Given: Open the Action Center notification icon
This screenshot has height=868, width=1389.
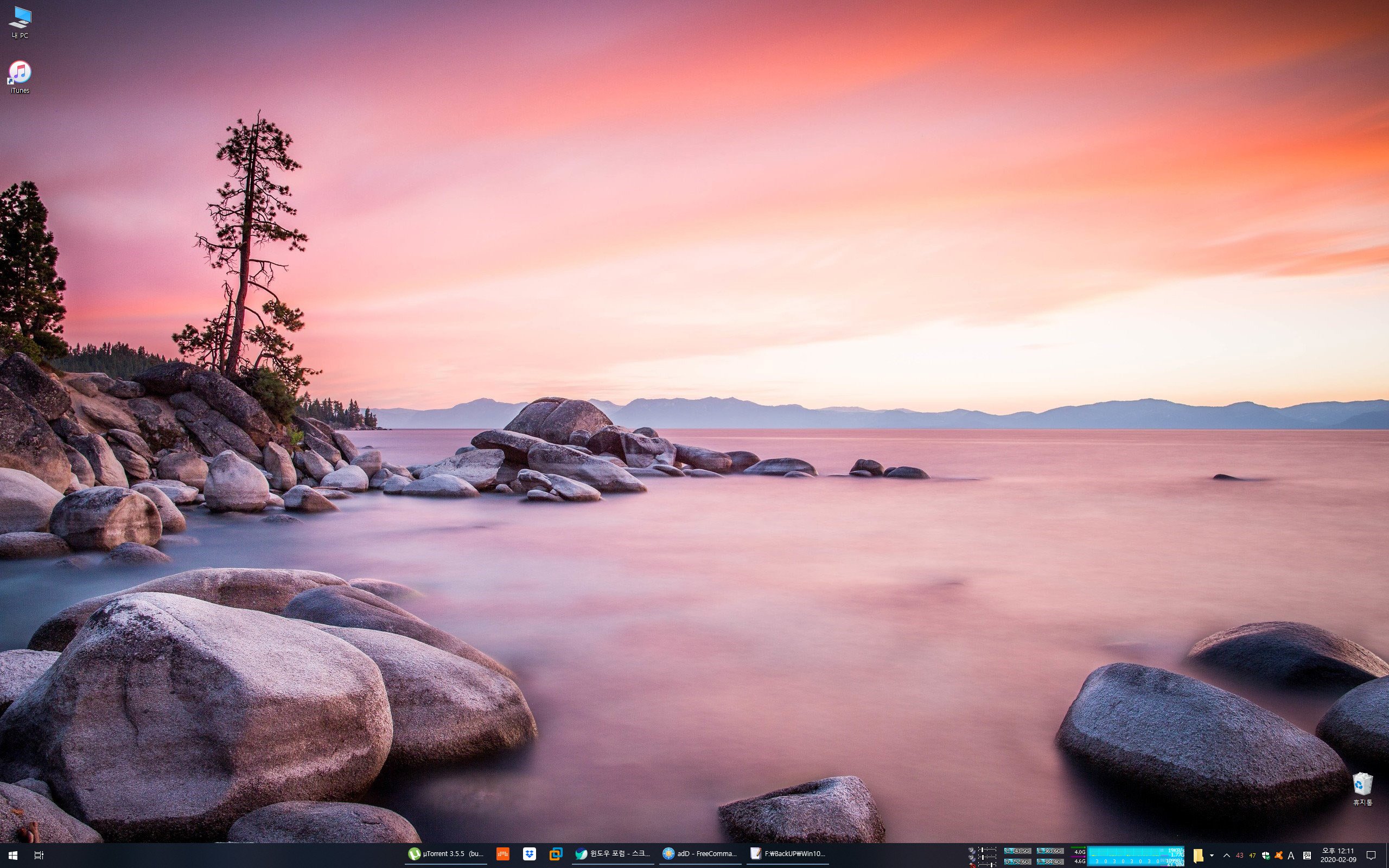Looking at the screenshot, I should [1371, 856].
